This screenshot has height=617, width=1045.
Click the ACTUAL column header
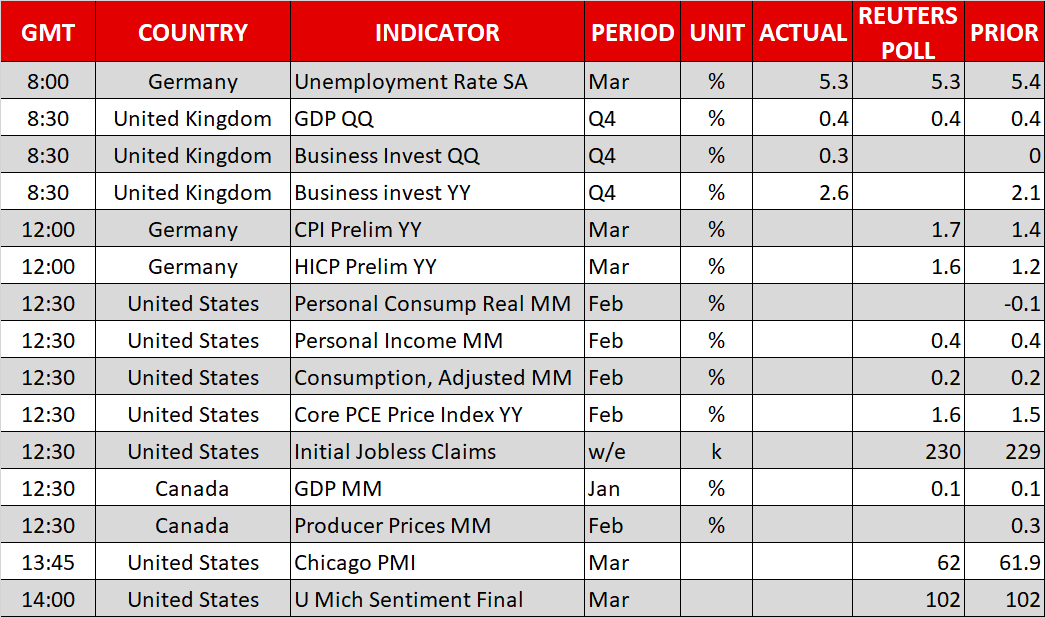803,32
